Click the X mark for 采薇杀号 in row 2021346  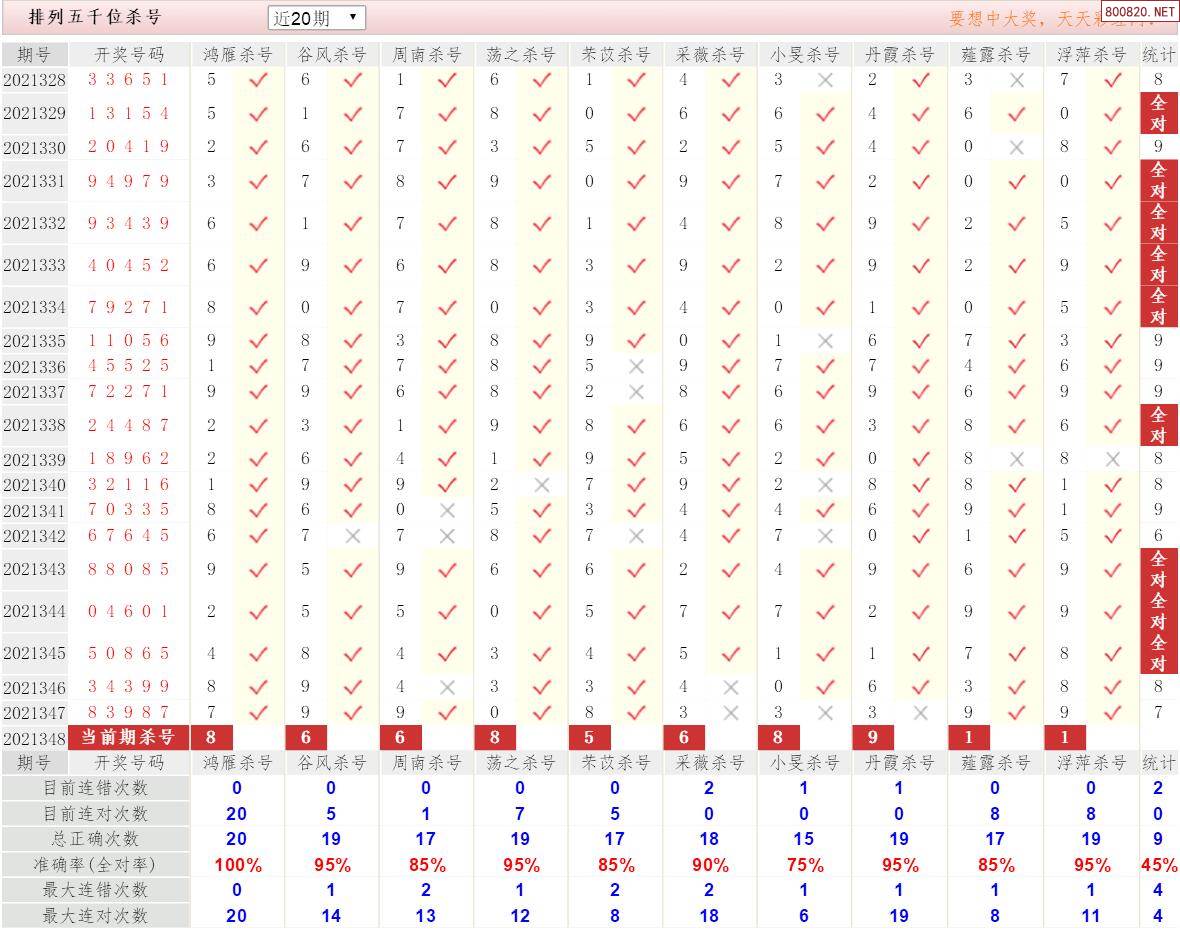coord(731,687)
